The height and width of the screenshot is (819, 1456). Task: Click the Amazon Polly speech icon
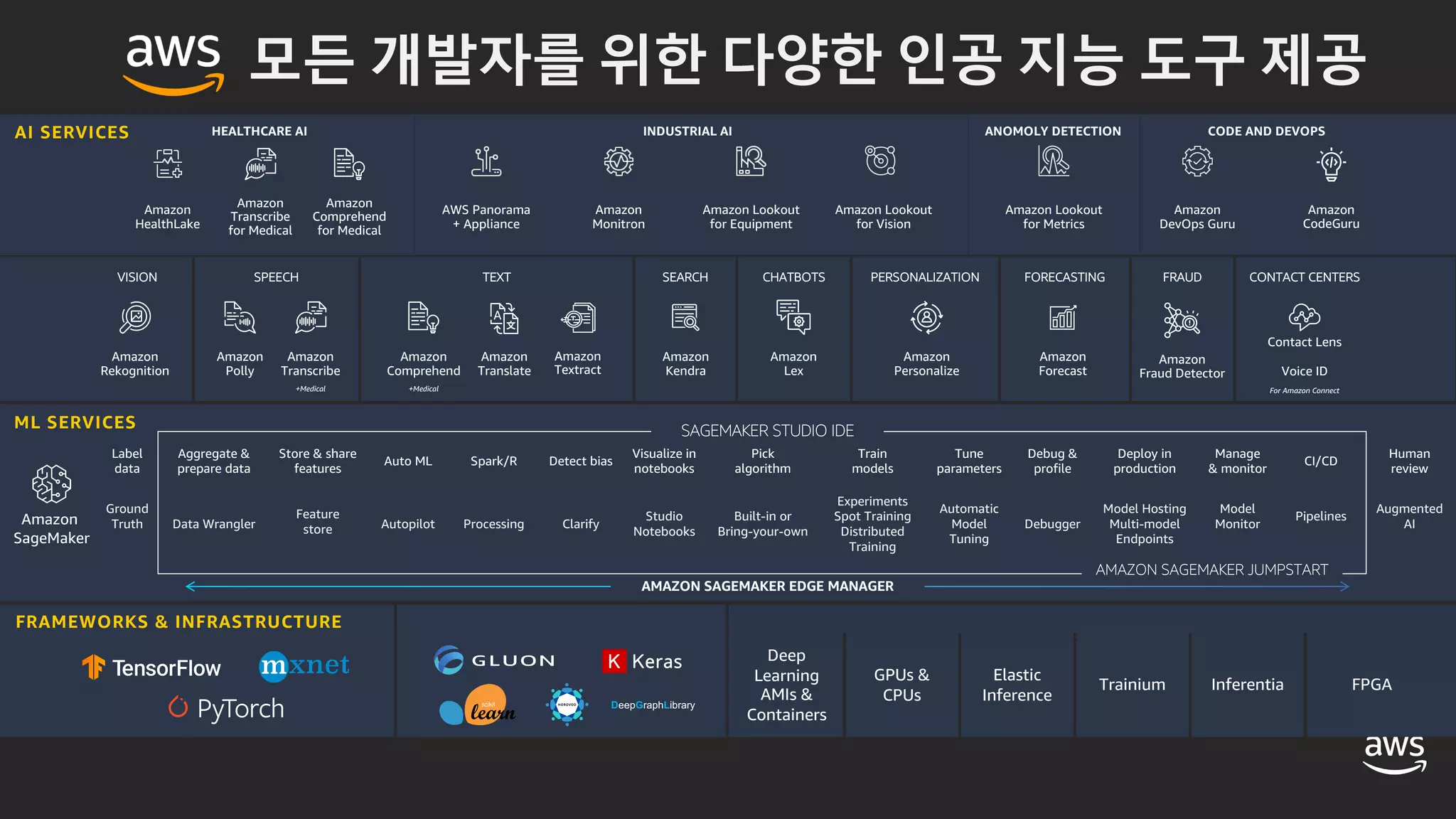240,317
